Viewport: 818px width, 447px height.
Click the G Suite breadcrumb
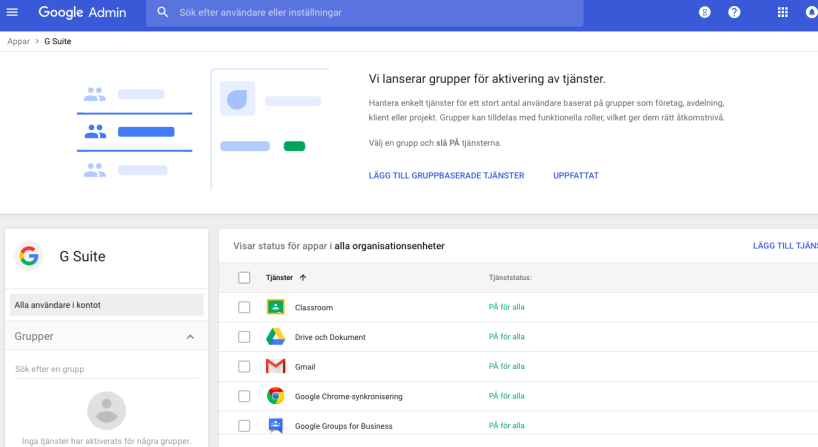tap(57, 41)
